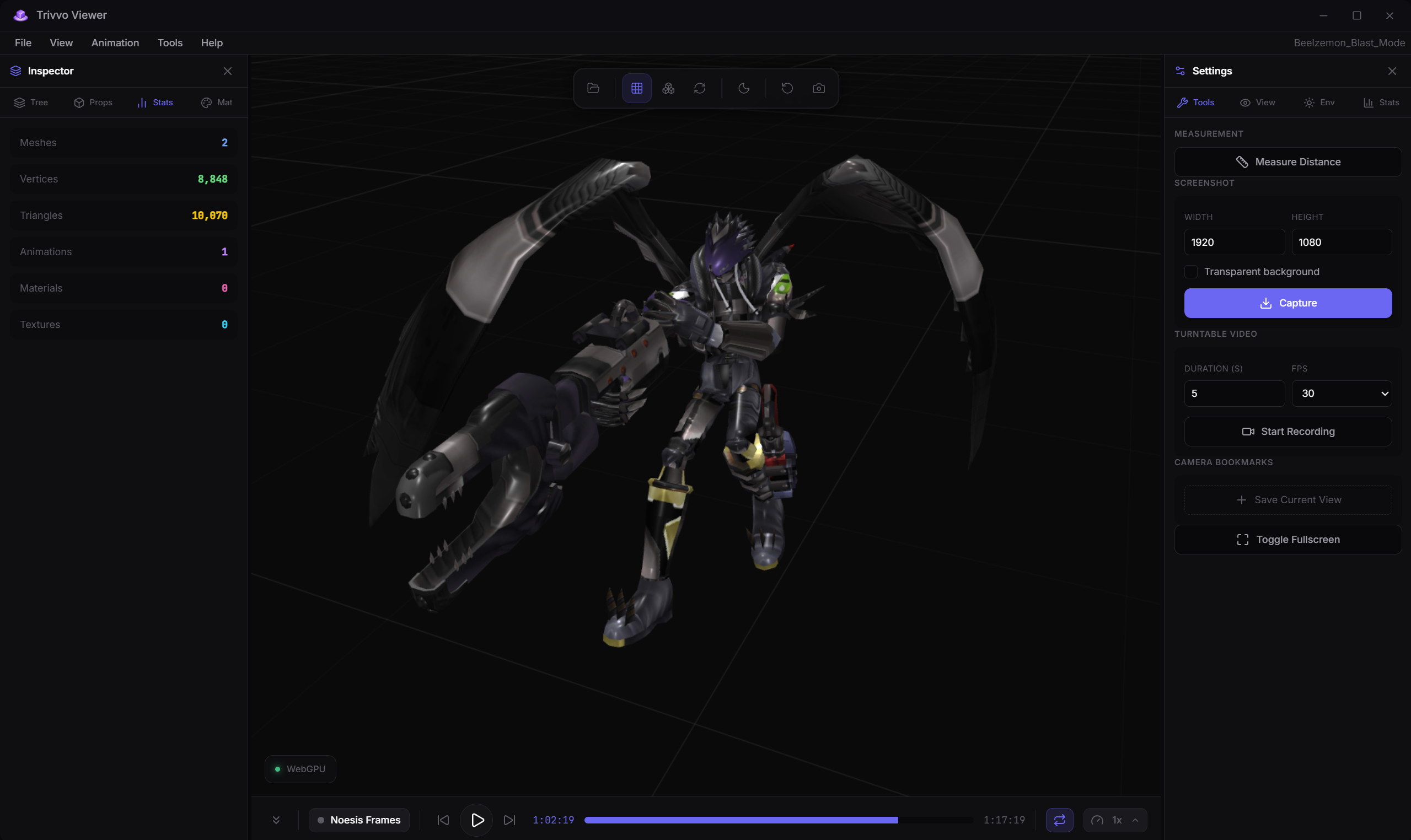Click the auto-rotate refresh icon
Viewport: 1411px width, 840px height.
coord(700,88)
